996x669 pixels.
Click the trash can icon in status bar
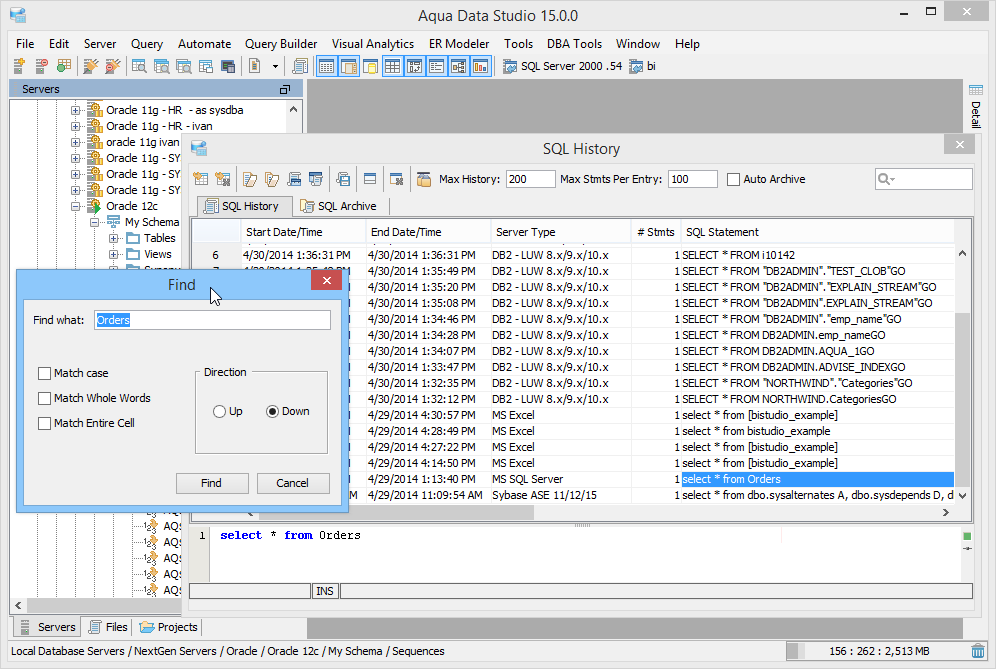[x=978, y=651]
